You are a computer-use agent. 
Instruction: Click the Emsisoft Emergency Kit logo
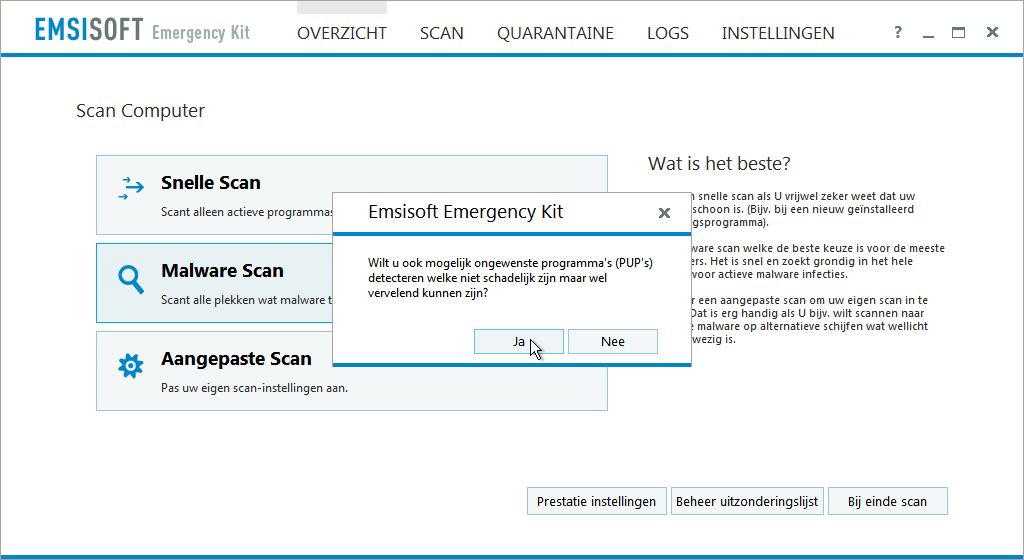(x=142, y=31)
